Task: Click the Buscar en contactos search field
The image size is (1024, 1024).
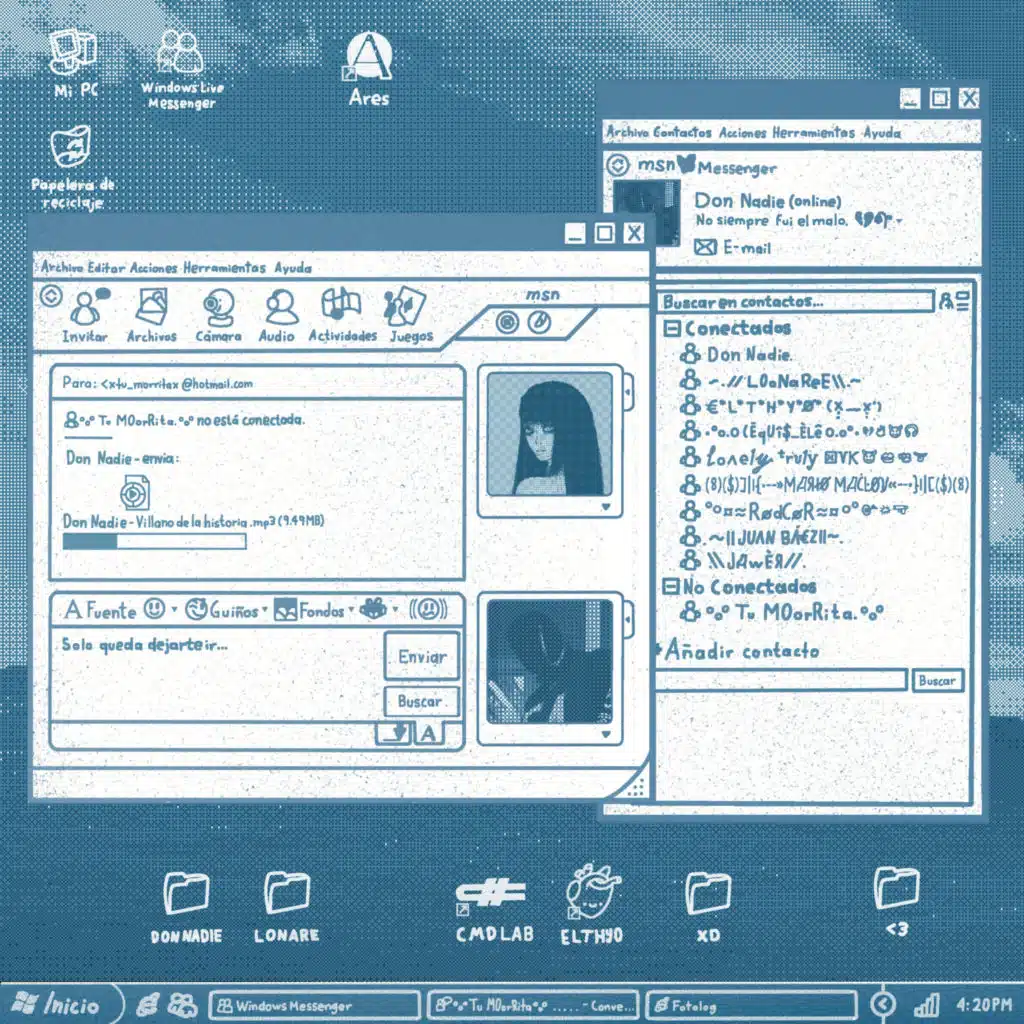Action: tap(795, 301)
